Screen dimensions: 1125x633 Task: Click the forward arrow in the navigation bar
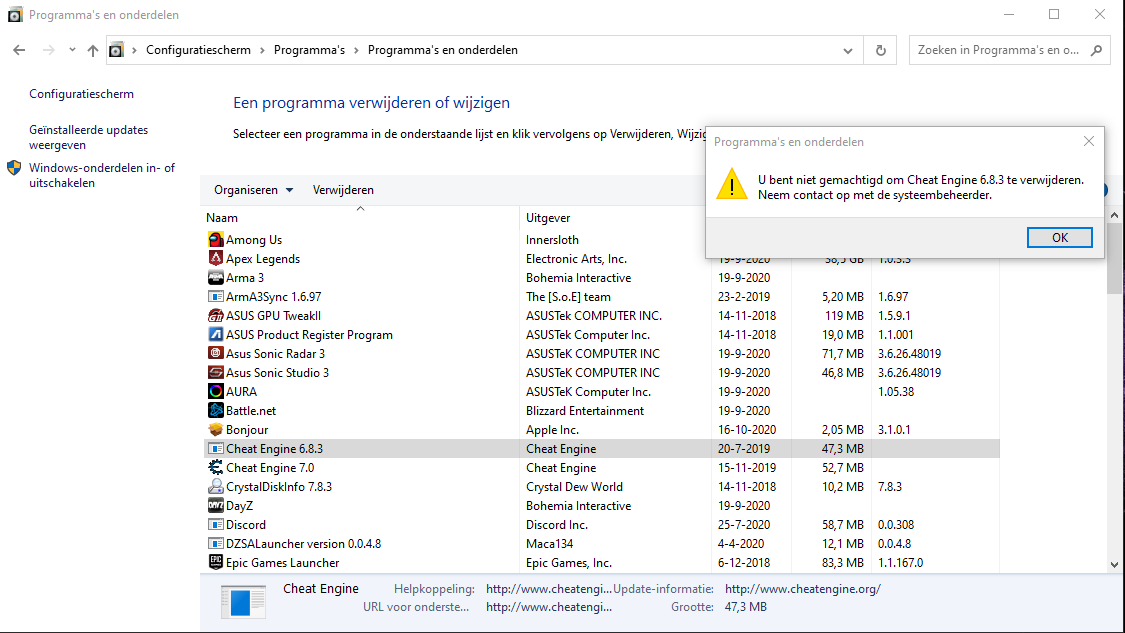pos(48,50)
